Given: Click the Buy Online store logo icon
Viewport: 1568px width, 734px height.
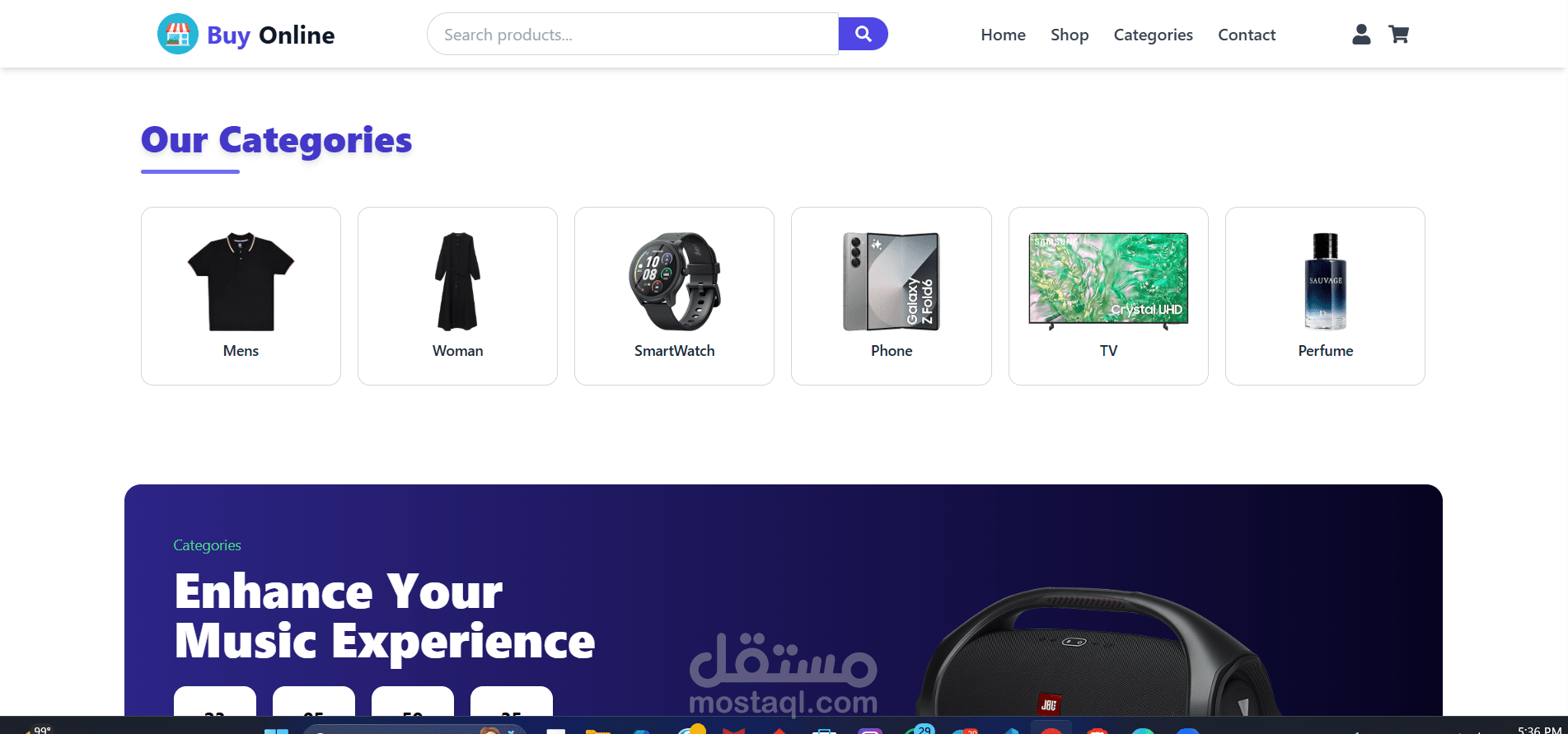Looking at the screenshot, I should [x=178, y=34].
